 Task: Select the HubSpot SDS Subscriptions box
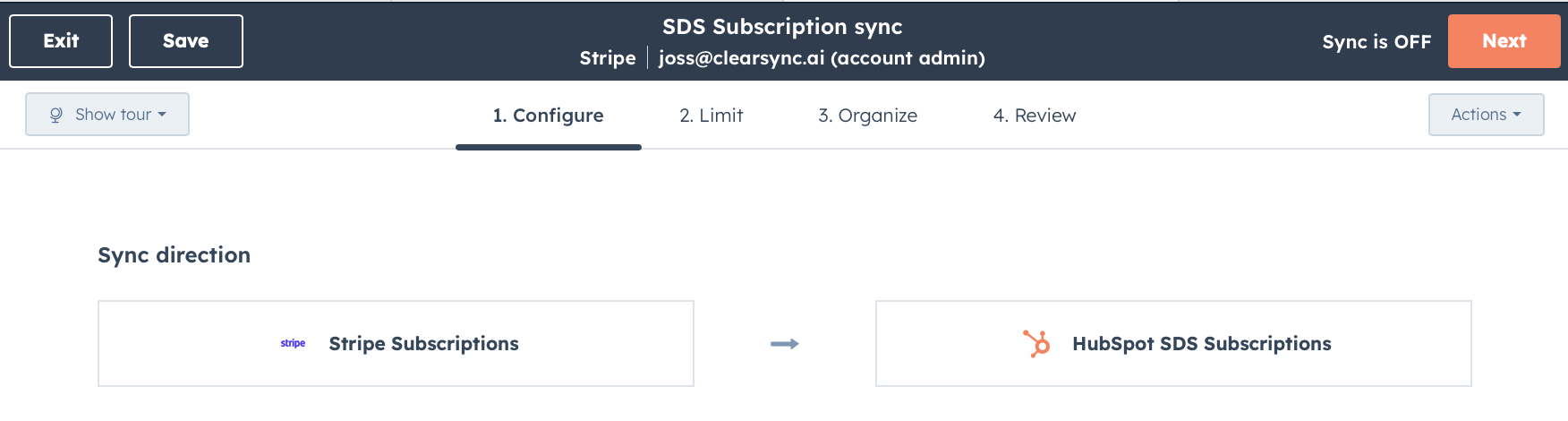1173,344
